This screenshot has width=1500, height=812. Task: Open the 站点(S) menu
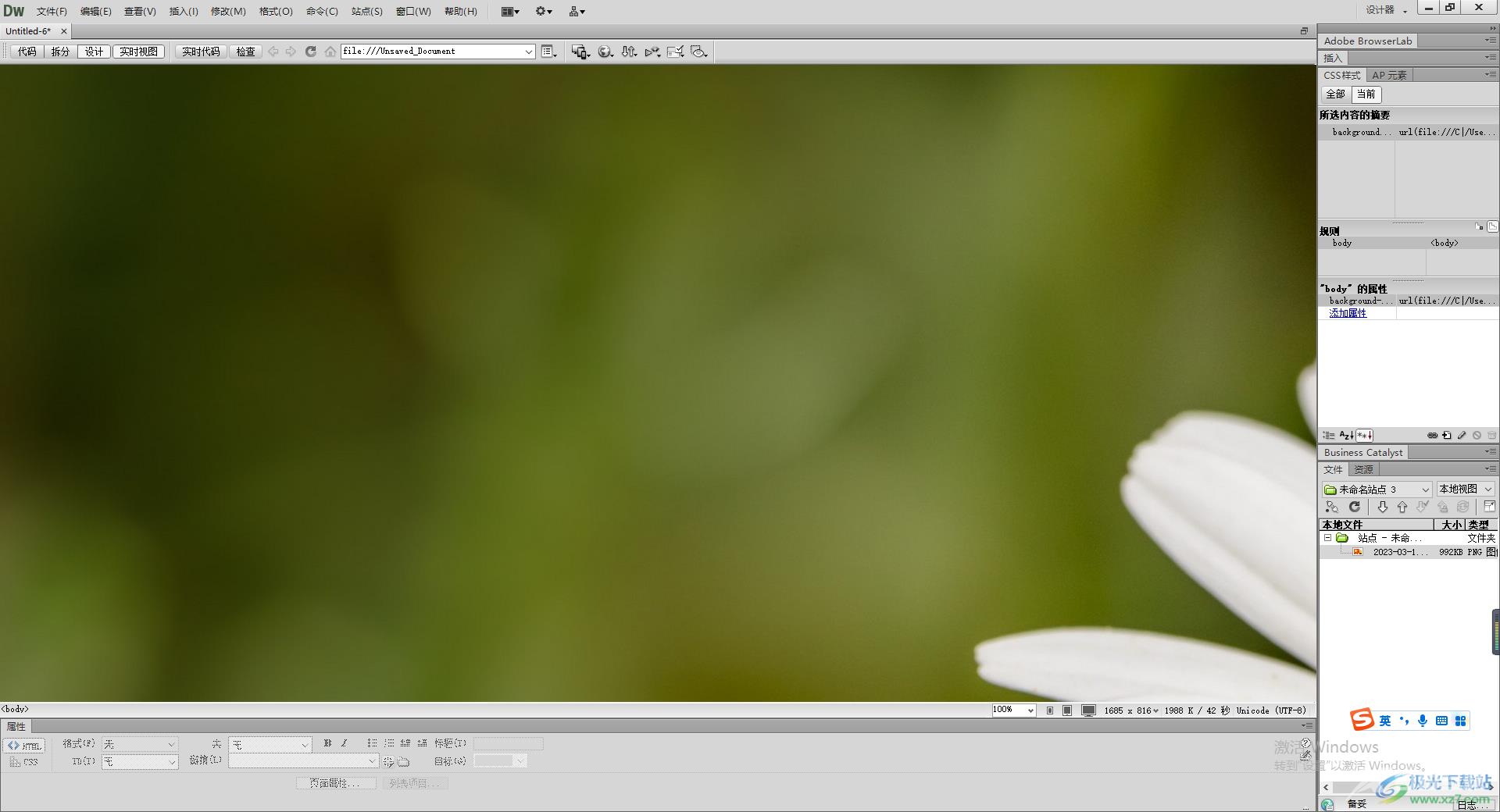pos(366,11)
